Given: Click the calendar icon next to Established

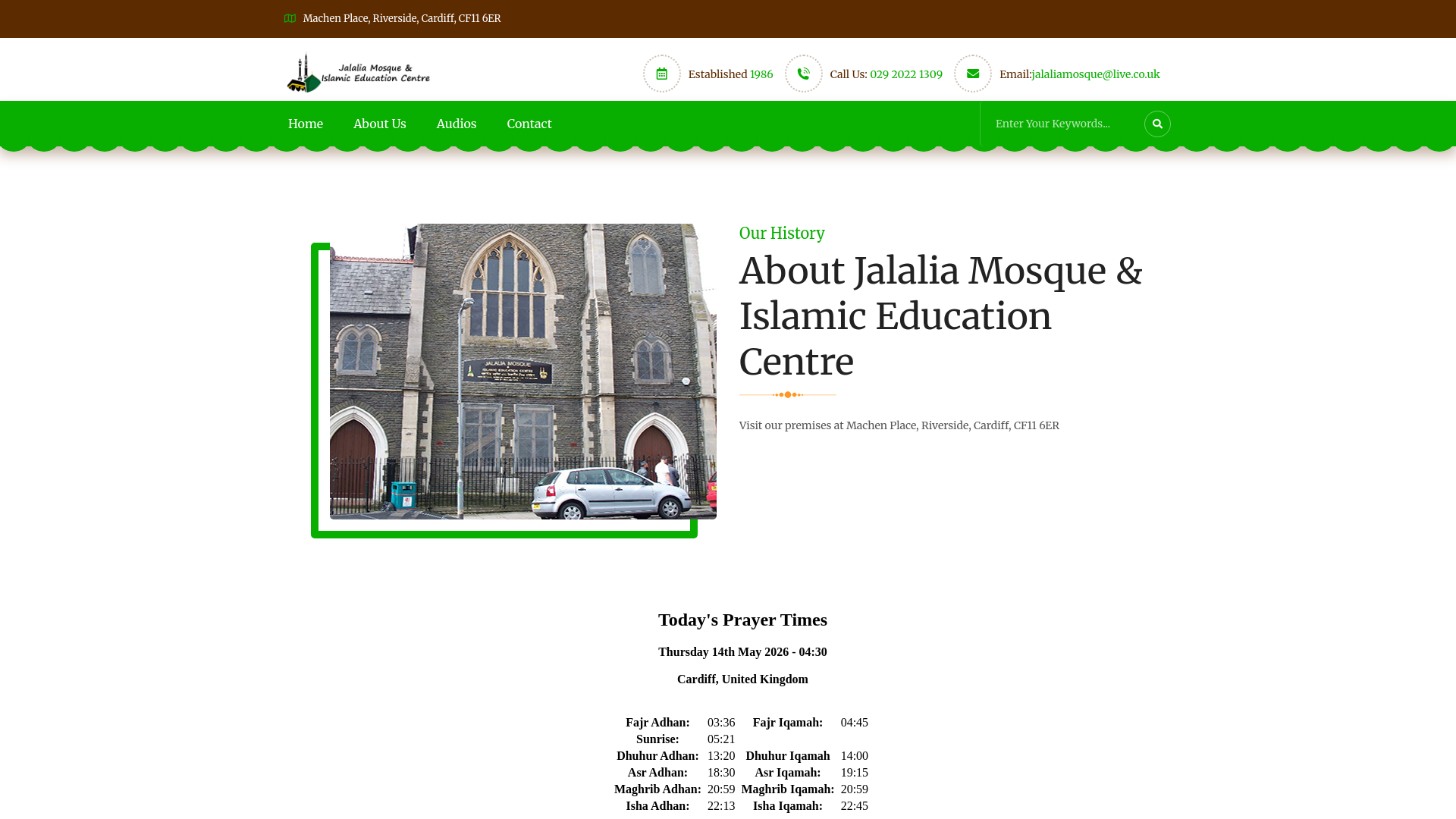Looking at the screenshot, I should 662,74.
